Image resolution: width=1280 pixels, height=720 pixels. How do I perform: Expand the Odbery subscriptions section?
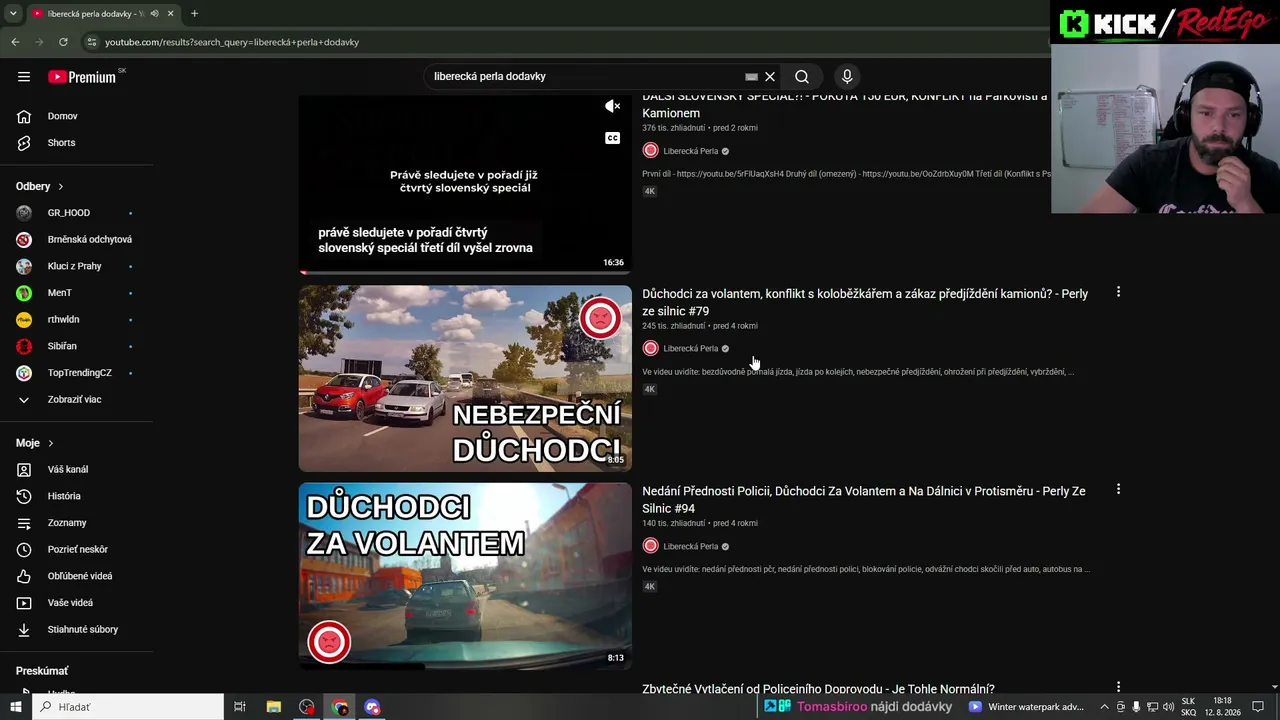point(40,186)
